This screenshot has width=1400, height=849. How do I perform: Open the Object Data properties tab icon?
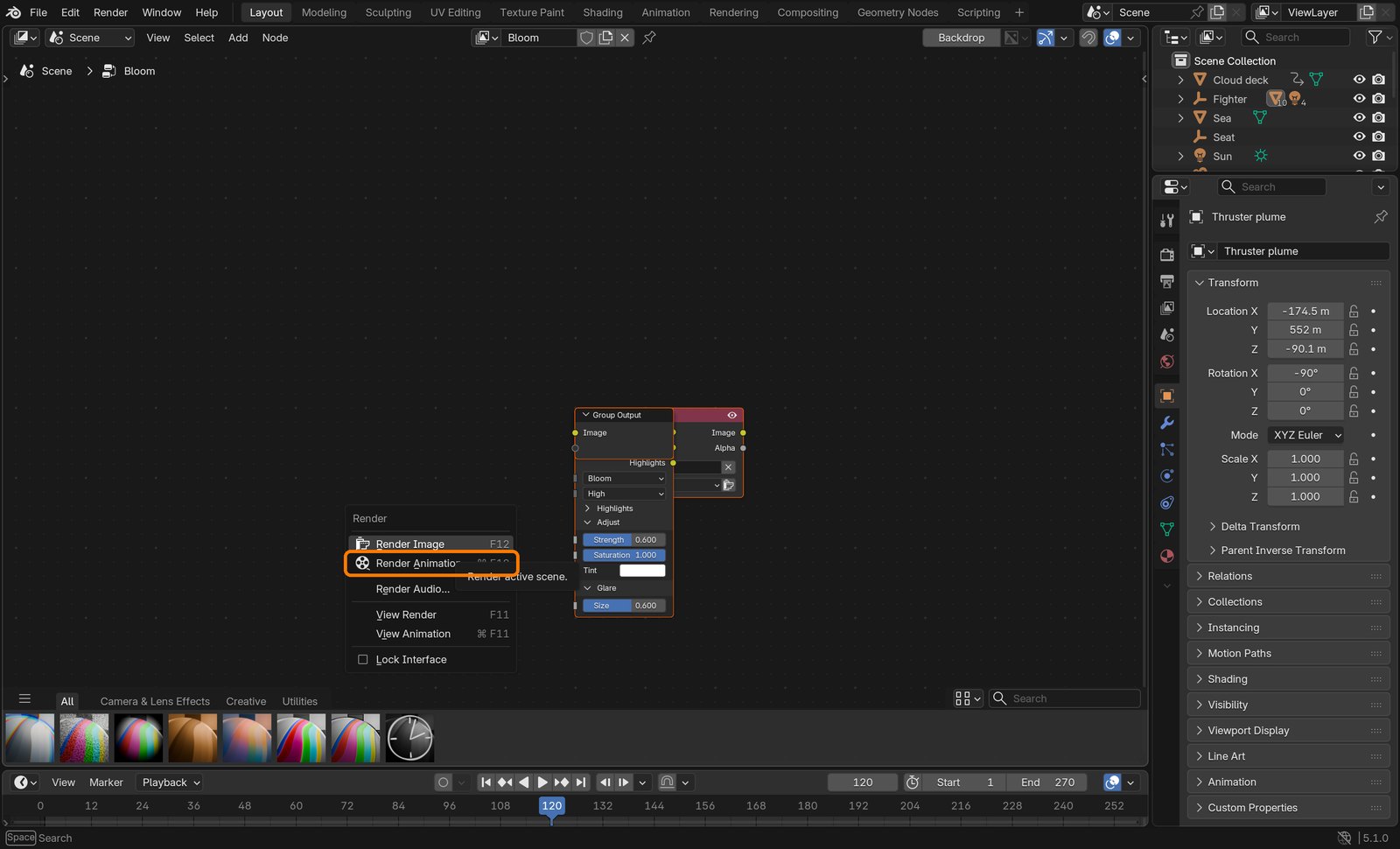tap(1166, 530)
